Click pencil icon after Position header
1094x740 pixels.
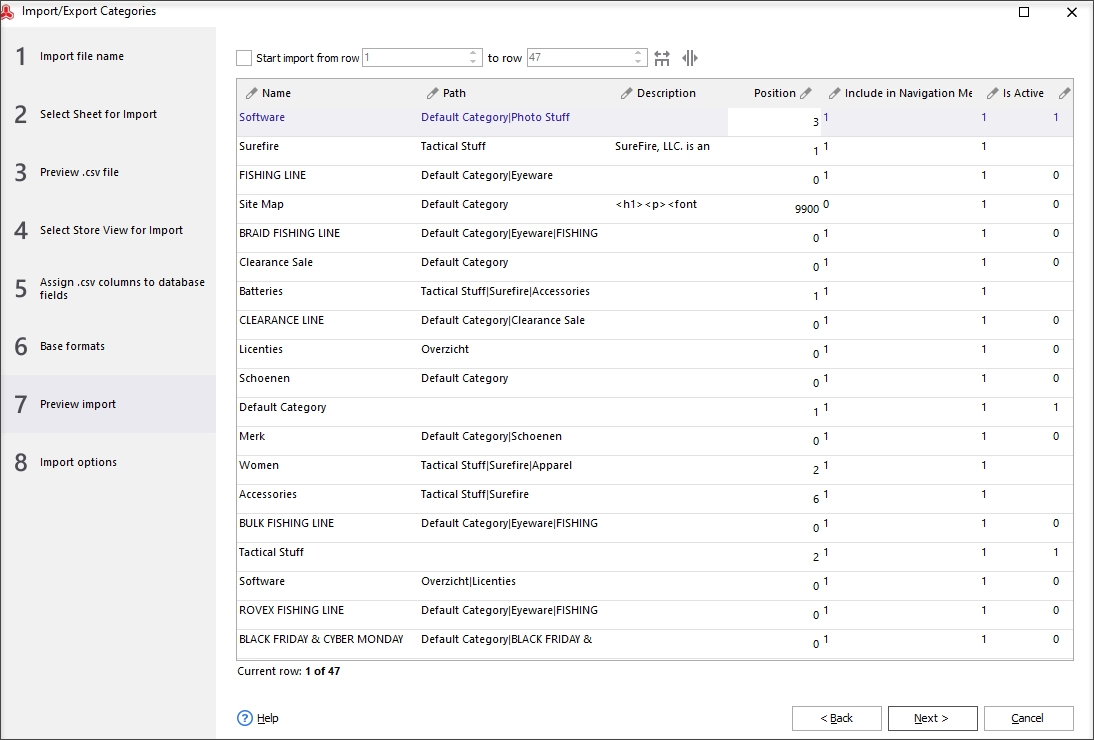point(806,93)
